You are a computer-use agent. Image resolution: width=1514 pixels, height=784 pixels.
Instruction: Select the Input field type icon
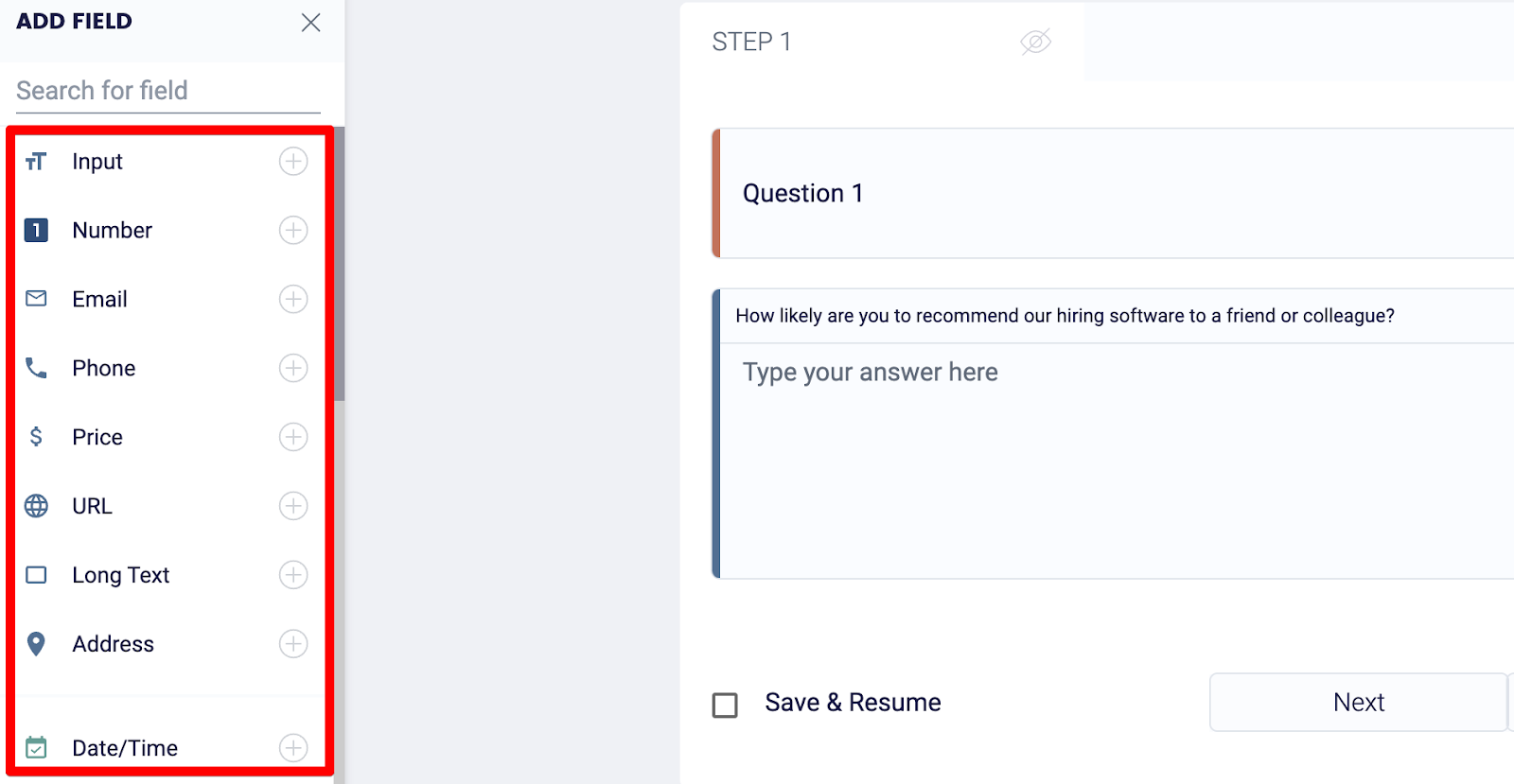pos(36,161)
